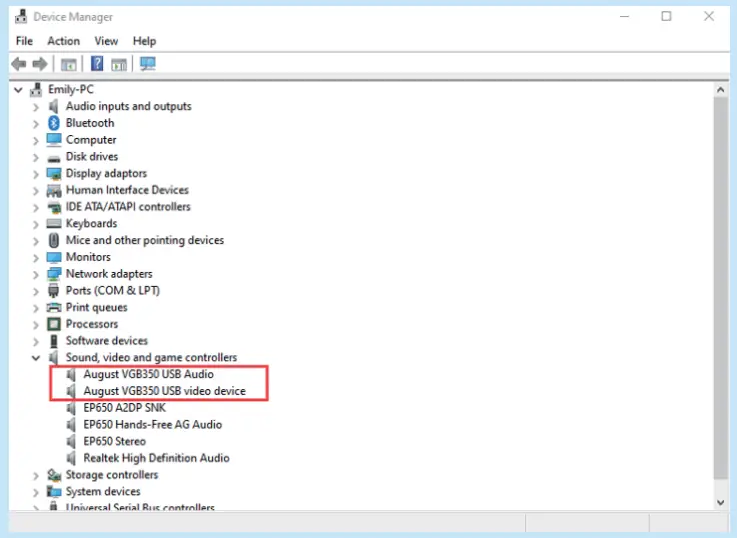737x538 pixels.
Task: Click the IDE ATA/ATAPI controllers icon
Action: click(54, 207)
